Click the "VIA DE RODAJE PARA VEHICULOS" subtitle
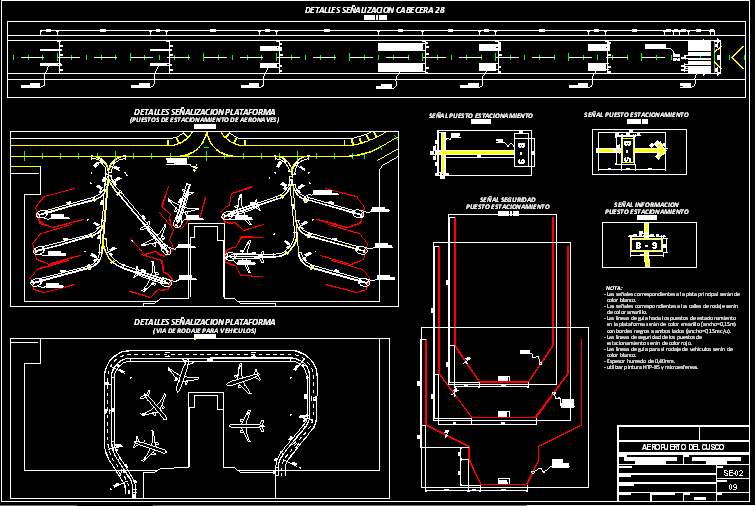Screen dimensions: 755x506 point(204,330)
